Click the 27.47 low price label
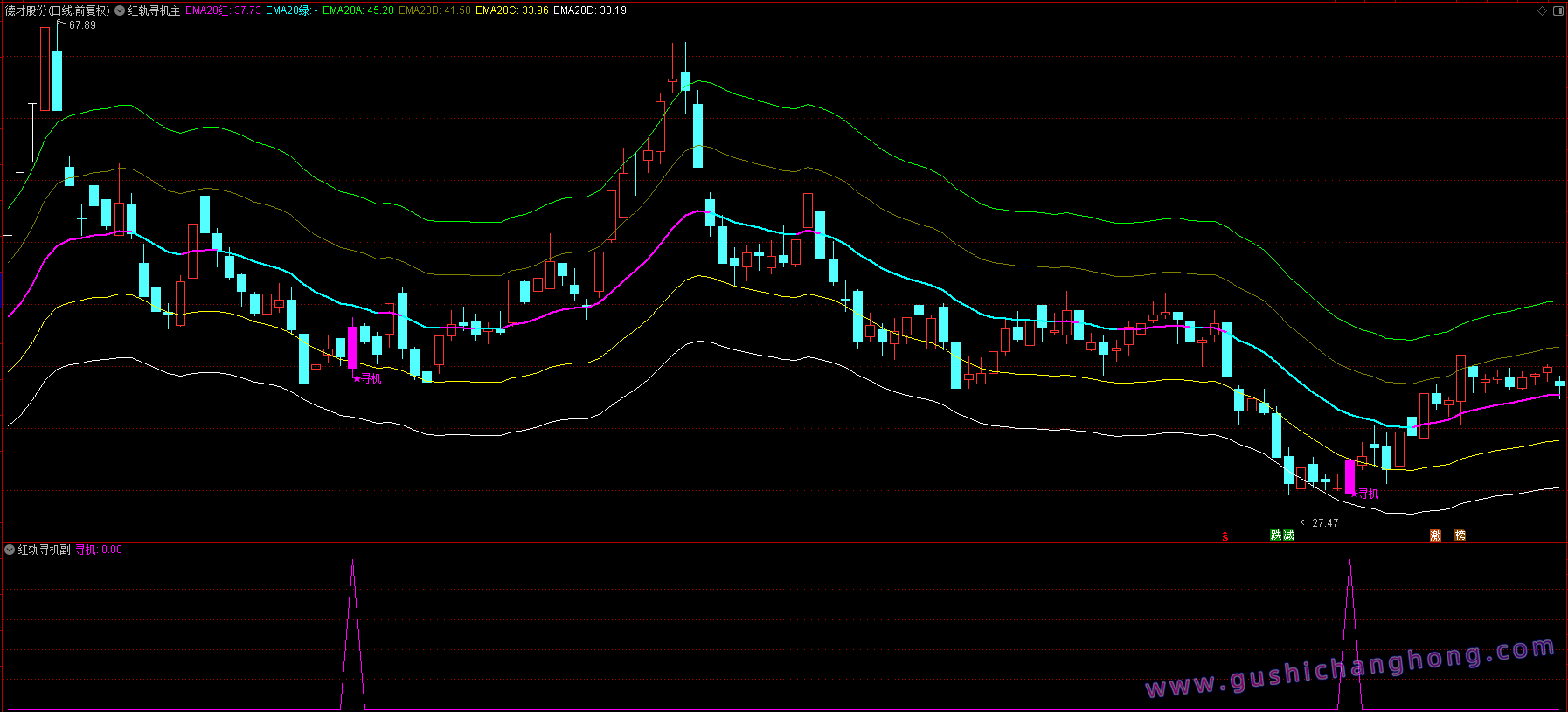 [1325, 523]
